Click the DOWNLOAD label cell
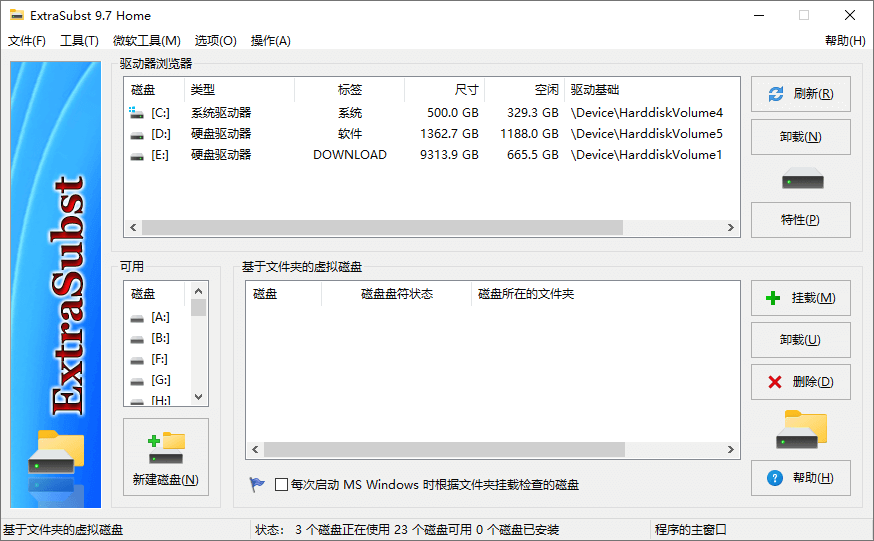The height and width of the screenshot is (541, 874). click(x=349, y=155)
